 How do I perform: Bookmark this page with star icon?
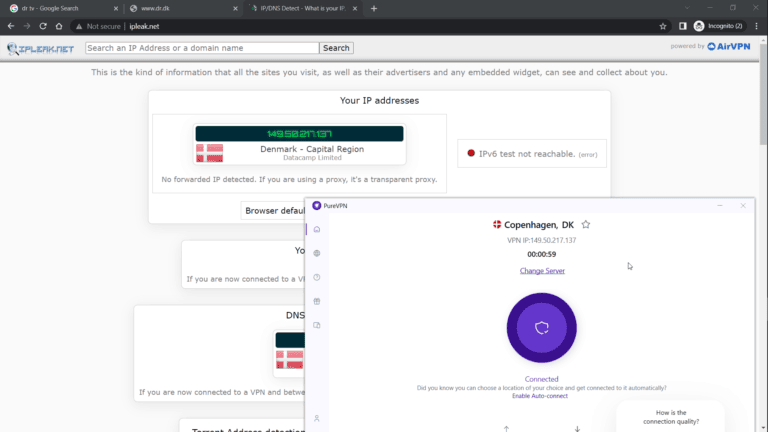click(x=663, y=26)
